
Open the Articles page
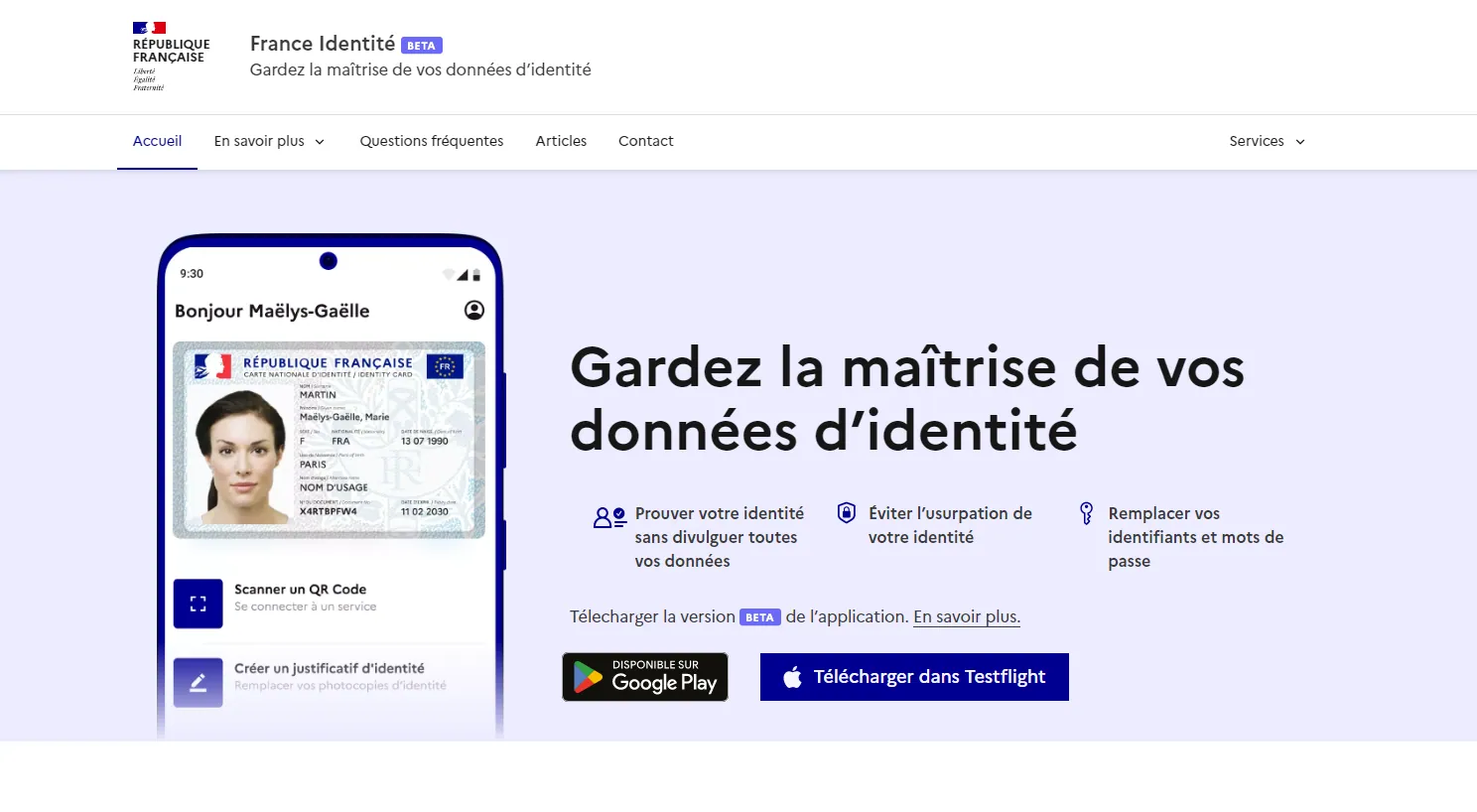click(561, 141)
